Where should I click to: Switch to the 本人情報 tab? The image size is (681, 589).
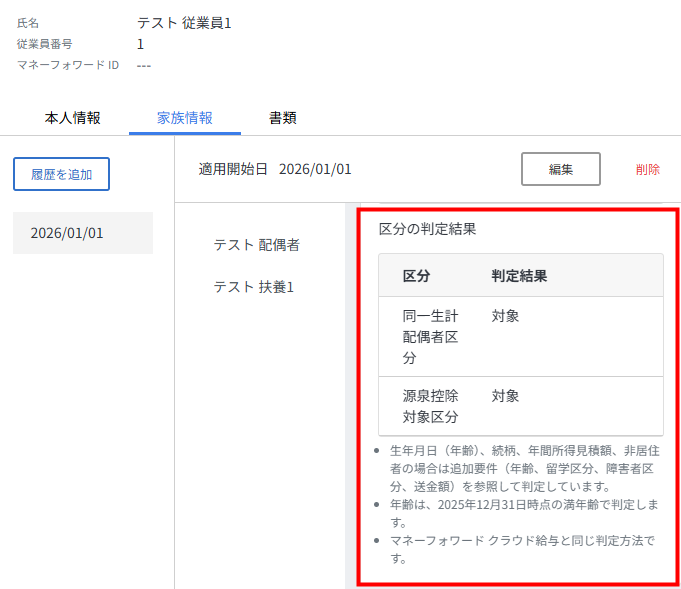click(72, 118)
